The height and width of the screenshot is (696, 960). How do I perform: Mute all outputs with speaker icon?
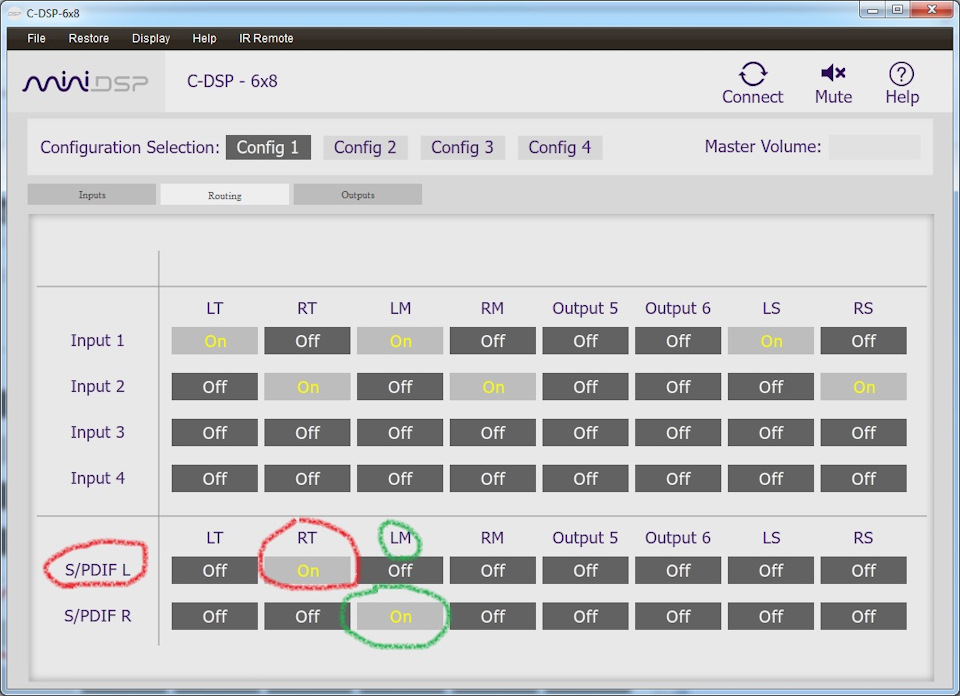coord(833,73)
